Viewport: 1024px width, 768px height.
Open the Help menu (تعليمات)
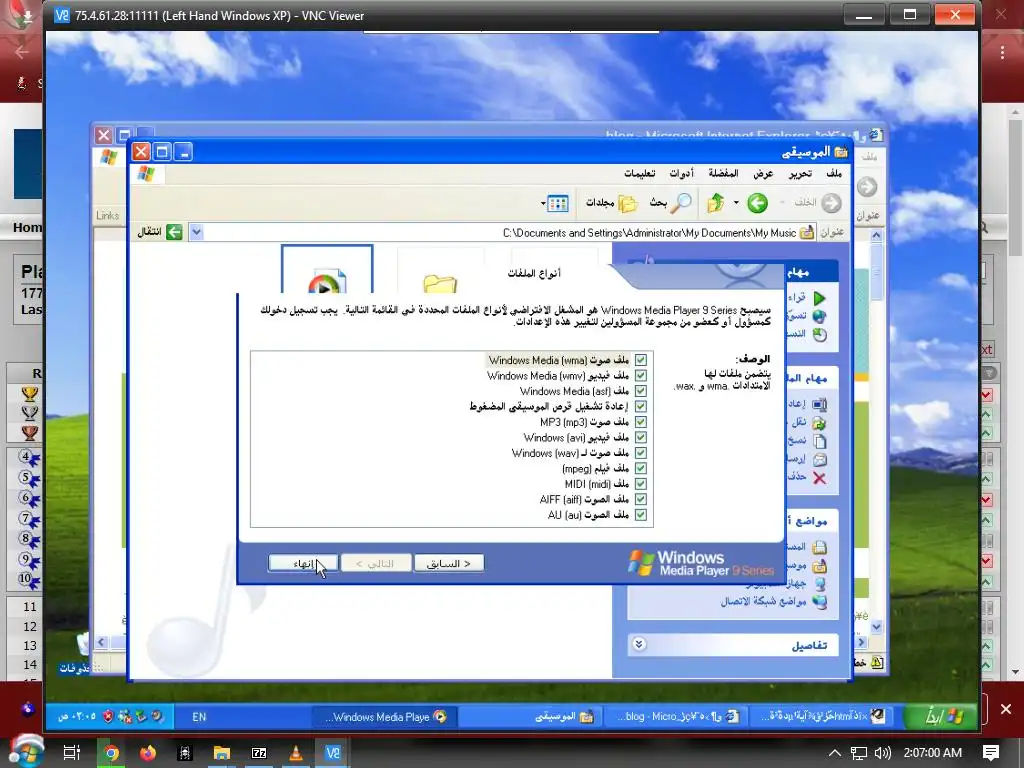pos(639,174)
